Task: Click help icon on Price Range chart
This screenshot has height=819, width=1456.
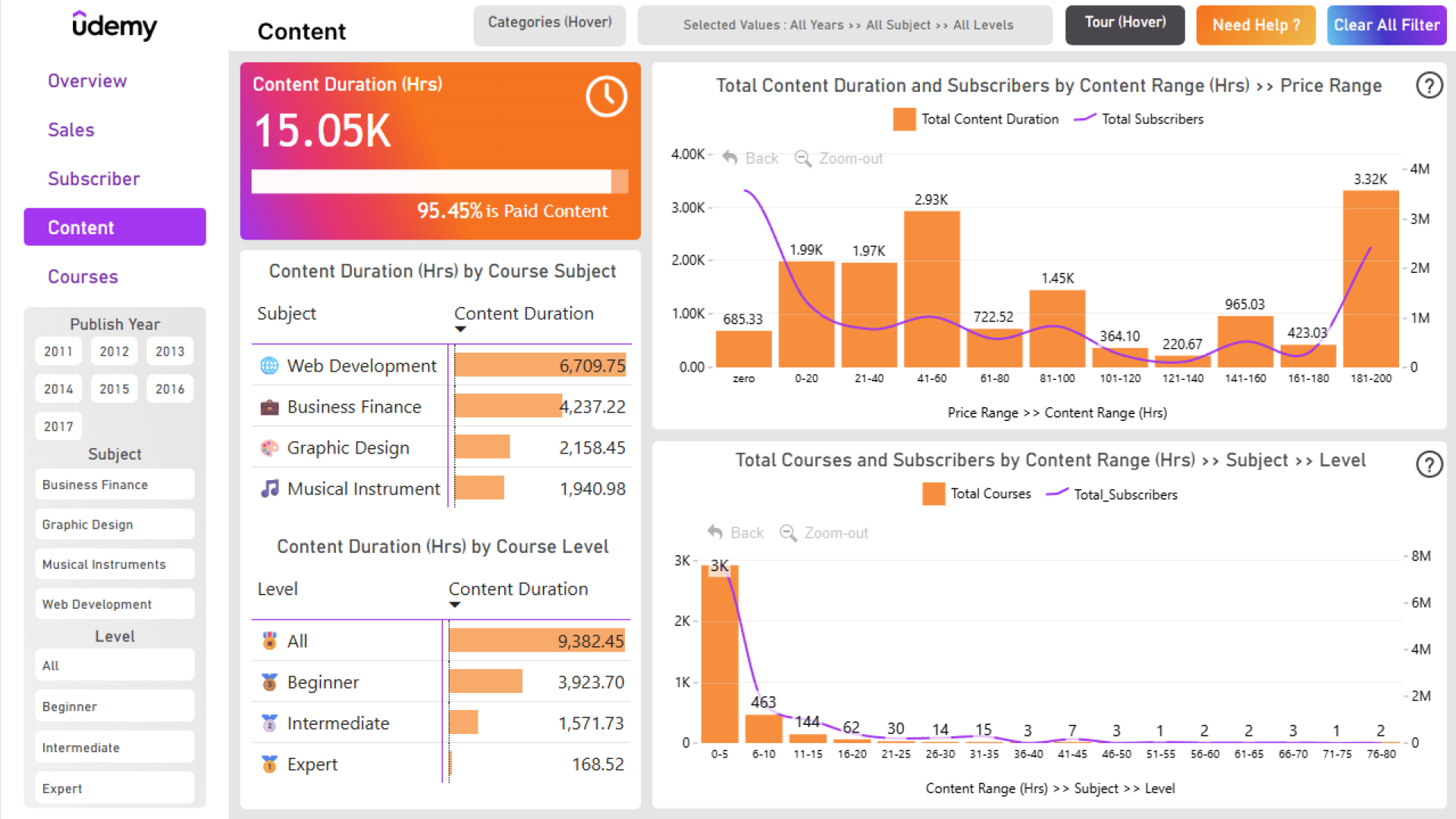Action: pyautogui.click(x=1429, y=85)
